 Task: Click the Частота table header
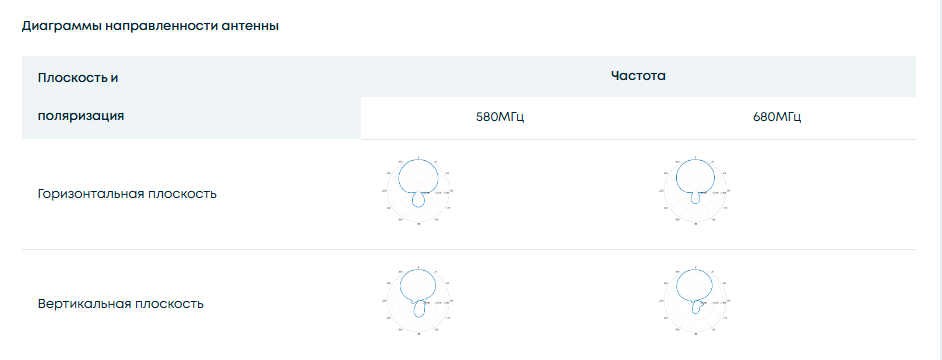click(638, 76)
